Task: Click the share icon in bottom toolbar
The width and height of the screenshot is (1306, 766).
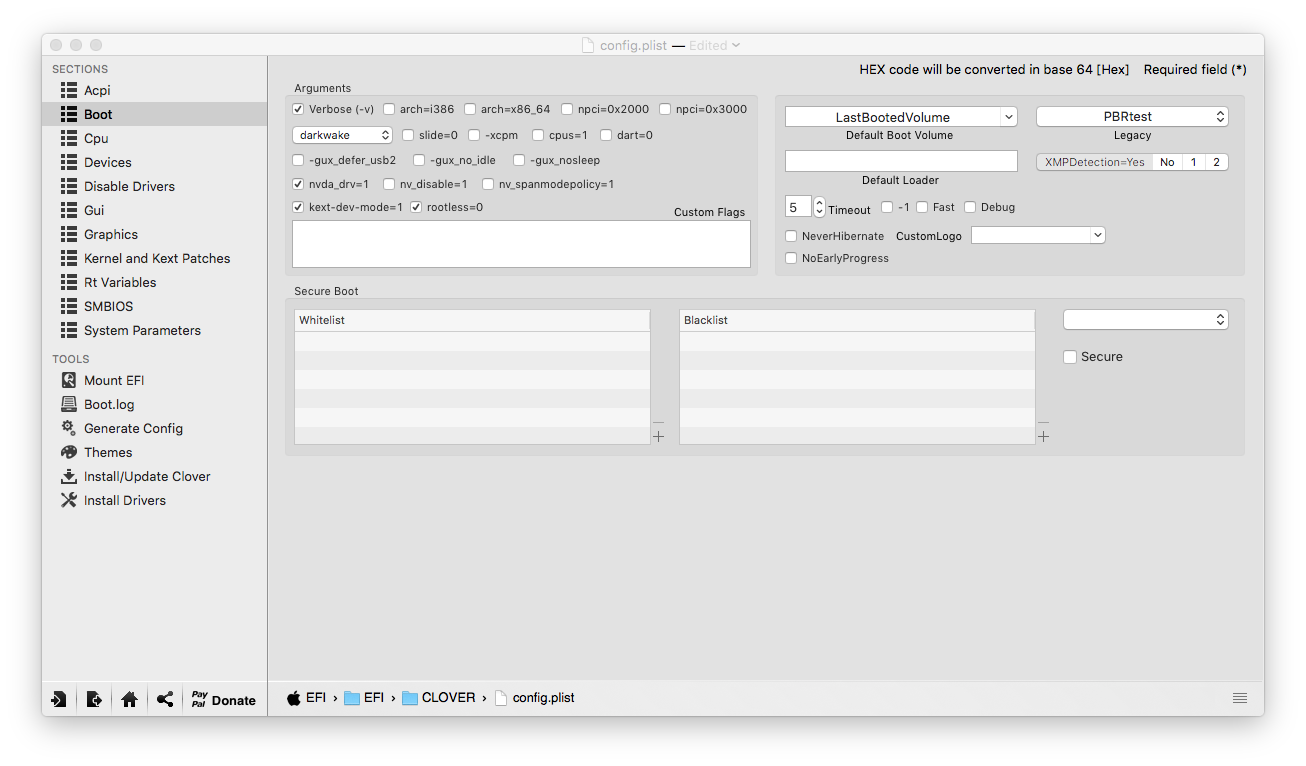Action: coord(165,700)
